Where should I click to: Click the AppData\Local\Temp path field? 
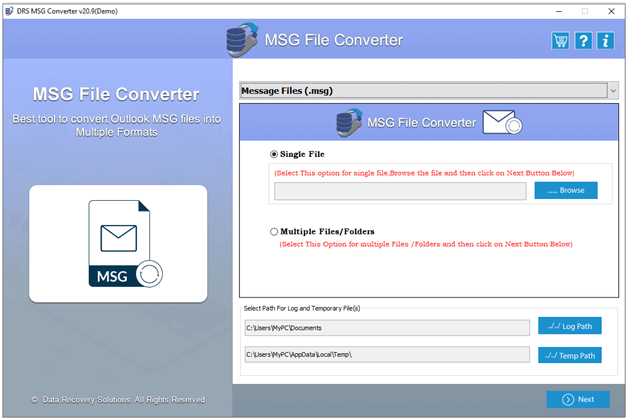click(387, 355)
